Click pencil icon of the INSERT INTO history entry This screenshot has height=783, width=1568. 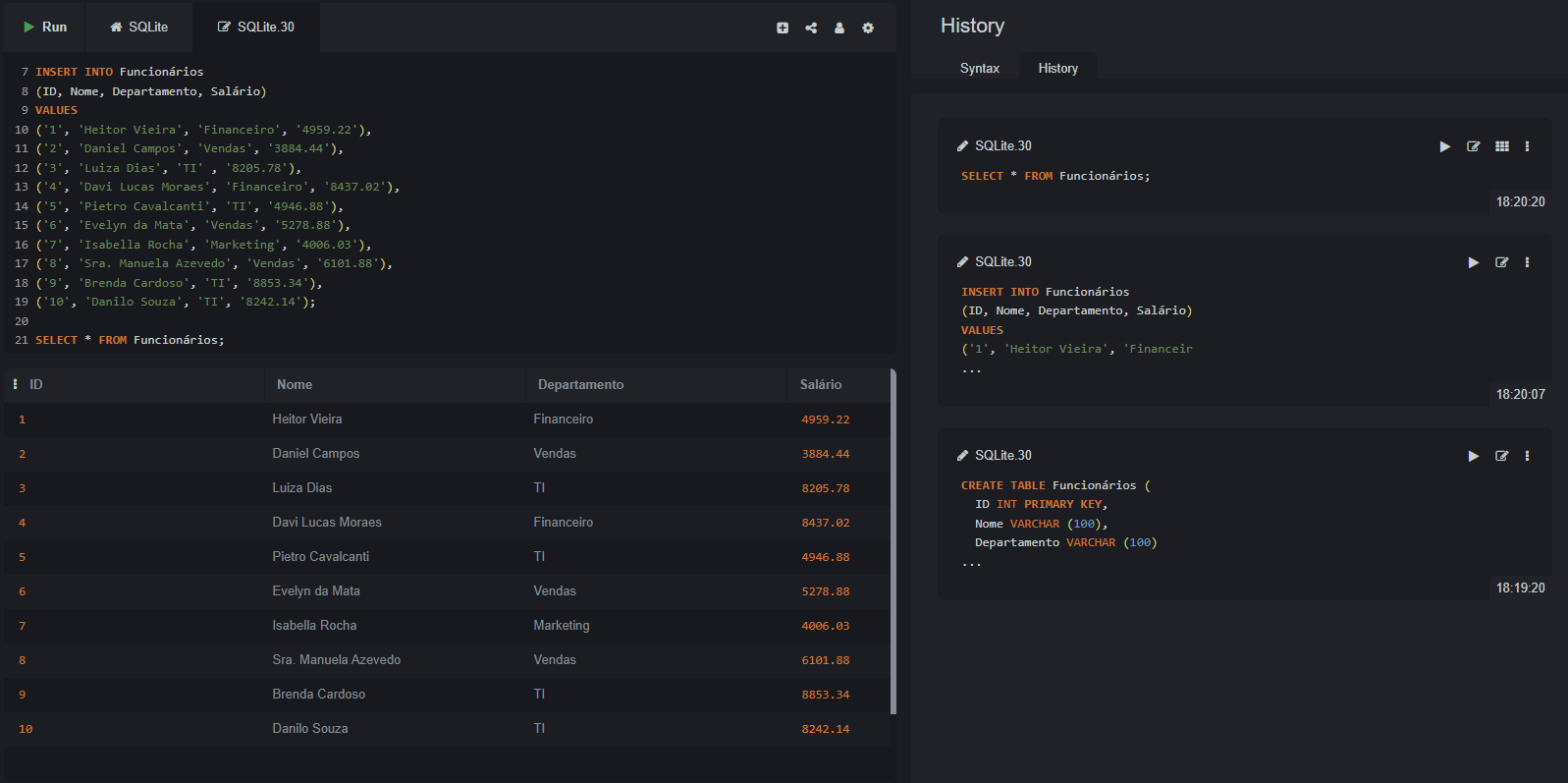tap(963, 262)
